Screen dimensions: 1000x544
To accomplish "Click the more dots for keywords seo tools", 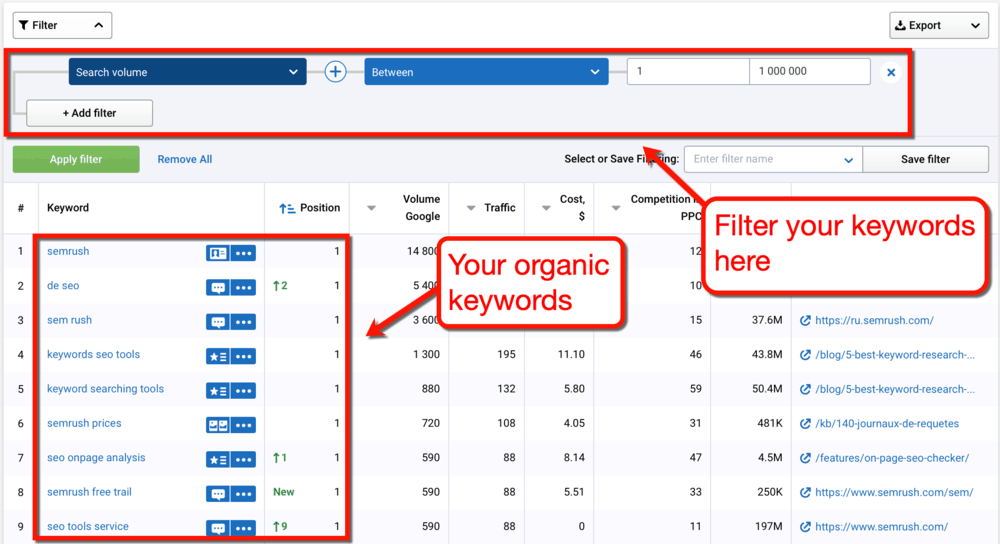I will (244, 357).
